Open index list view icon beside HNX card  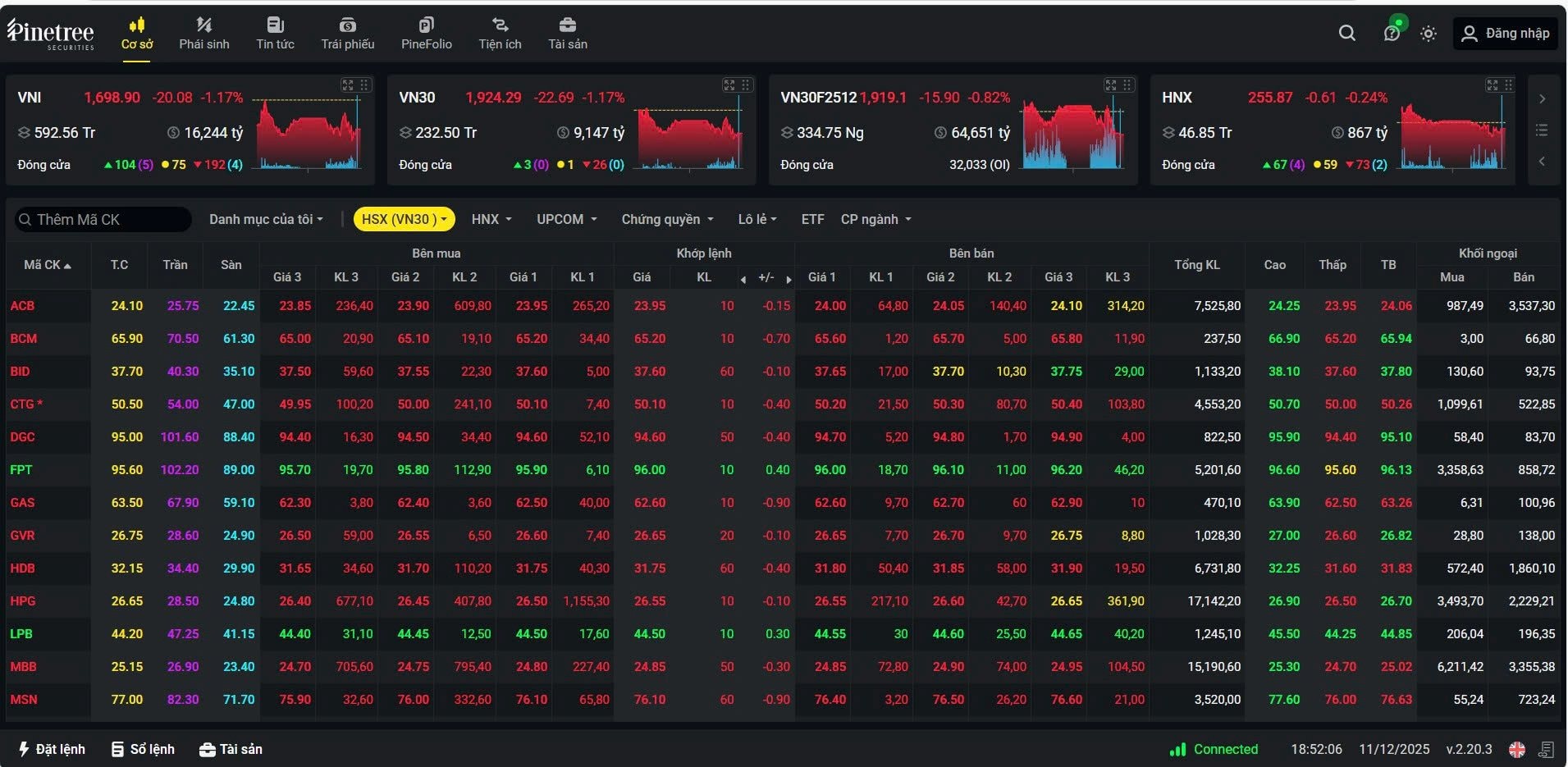point(1542,130)
